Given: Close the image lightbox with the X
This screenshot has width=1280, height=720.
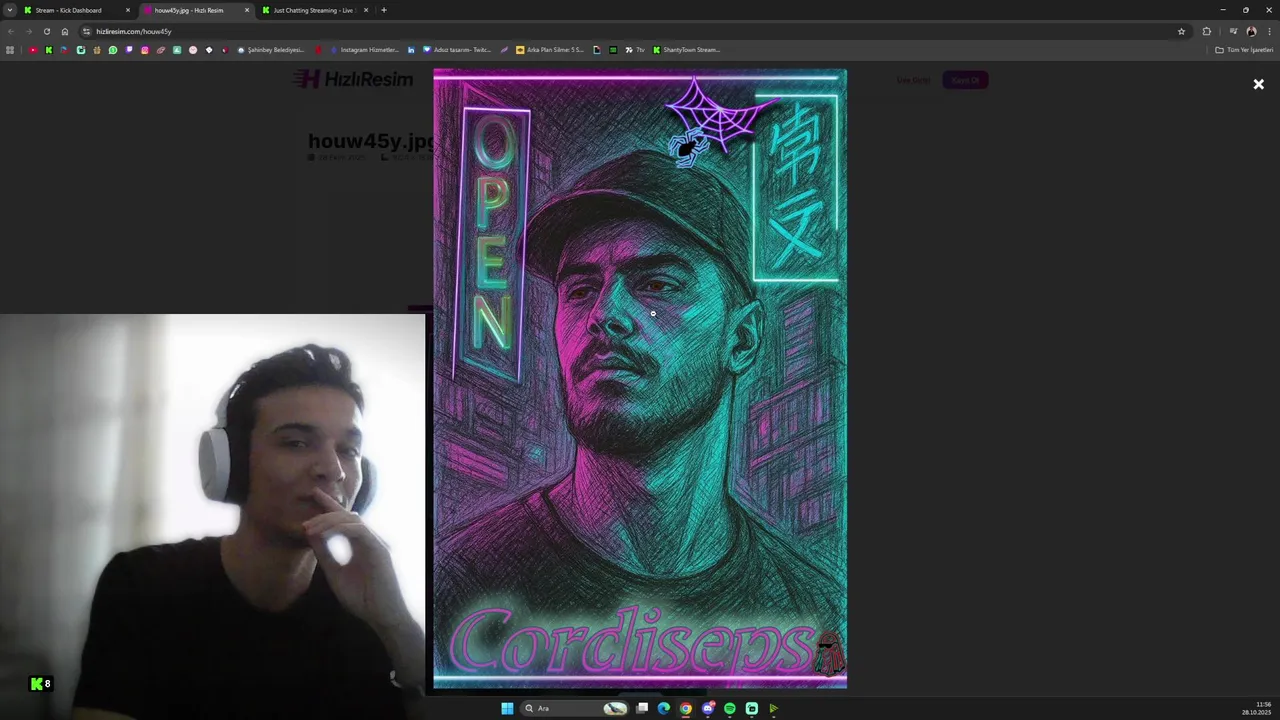Looking at the screenshot, I should (1258, 84).
